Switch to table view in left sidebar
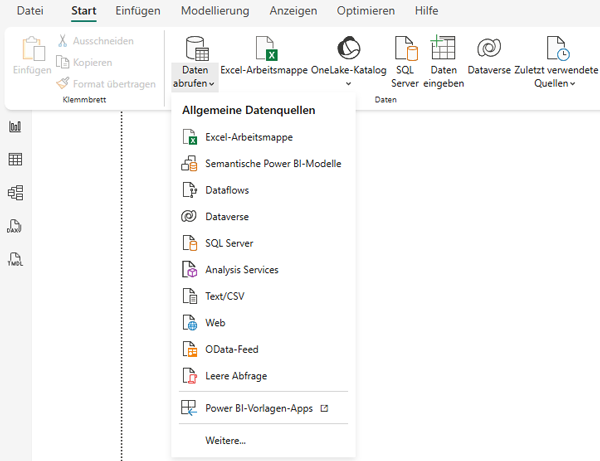The width and height of the screenshot is (600, 461). [x=16, y=160]
